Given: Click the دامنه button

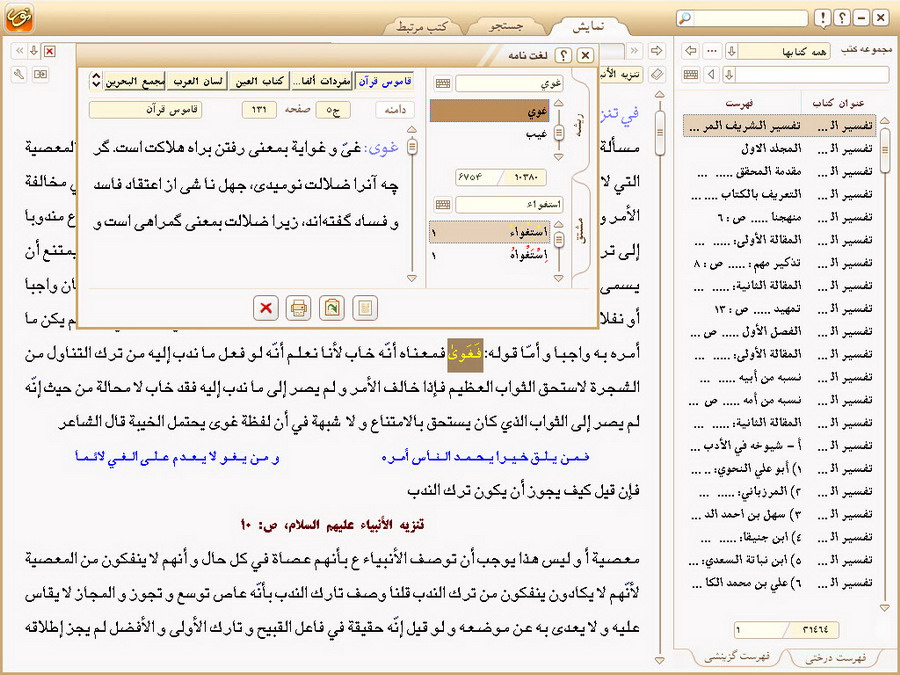Looking at the screenshot, I should pos(395,110).
